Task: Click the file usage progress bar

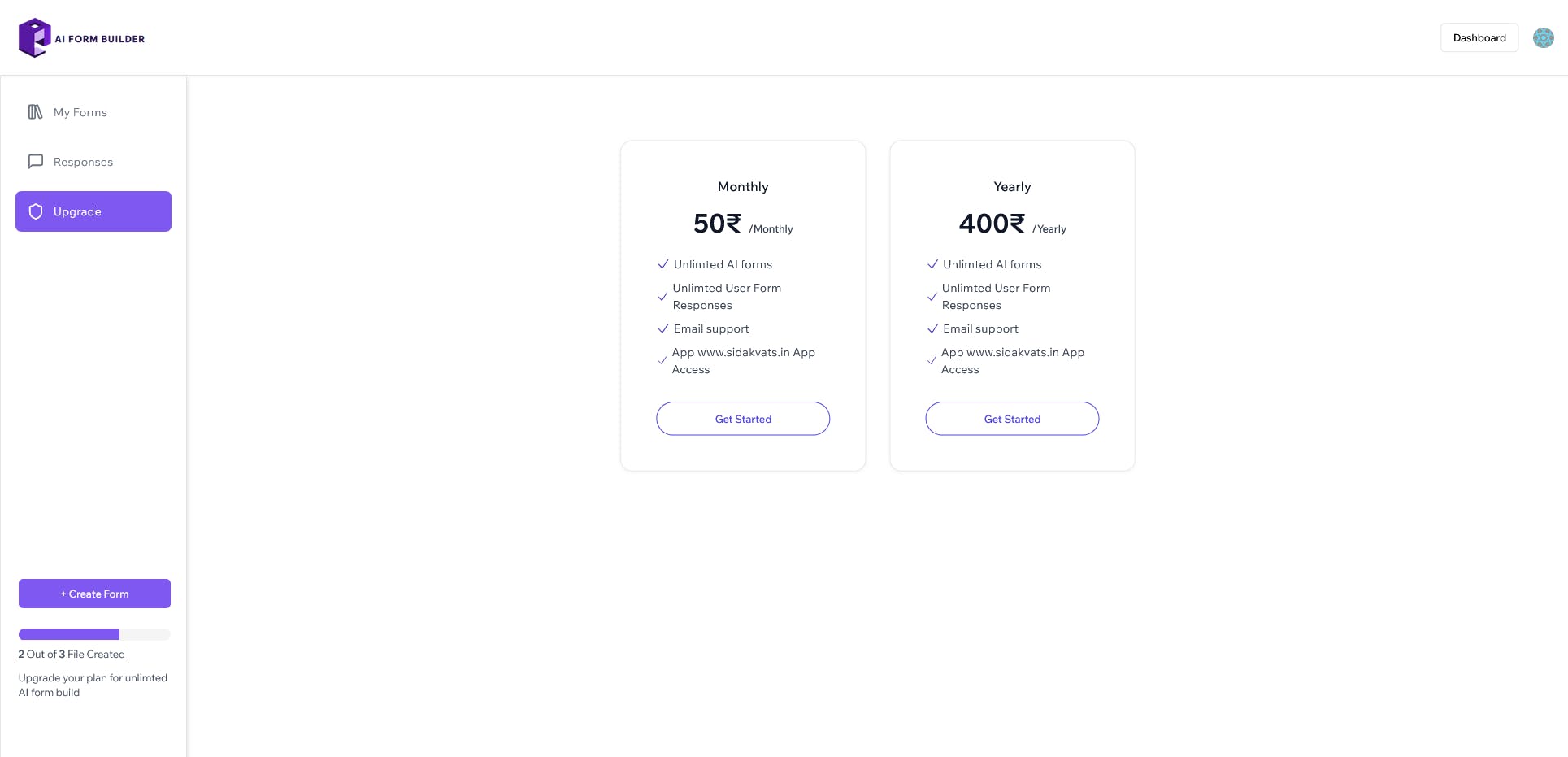Action: pyautogui.click(x=94, y=634)
